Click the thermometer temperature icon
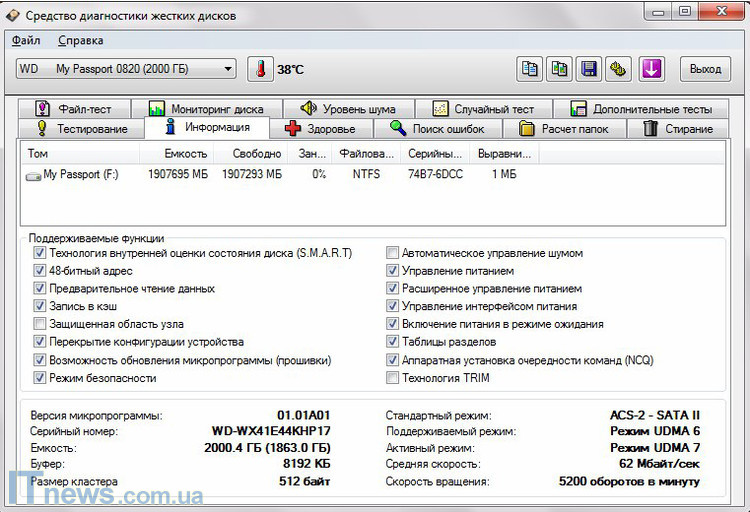Viewport: 750px width, 512px height. click(260, 69)
